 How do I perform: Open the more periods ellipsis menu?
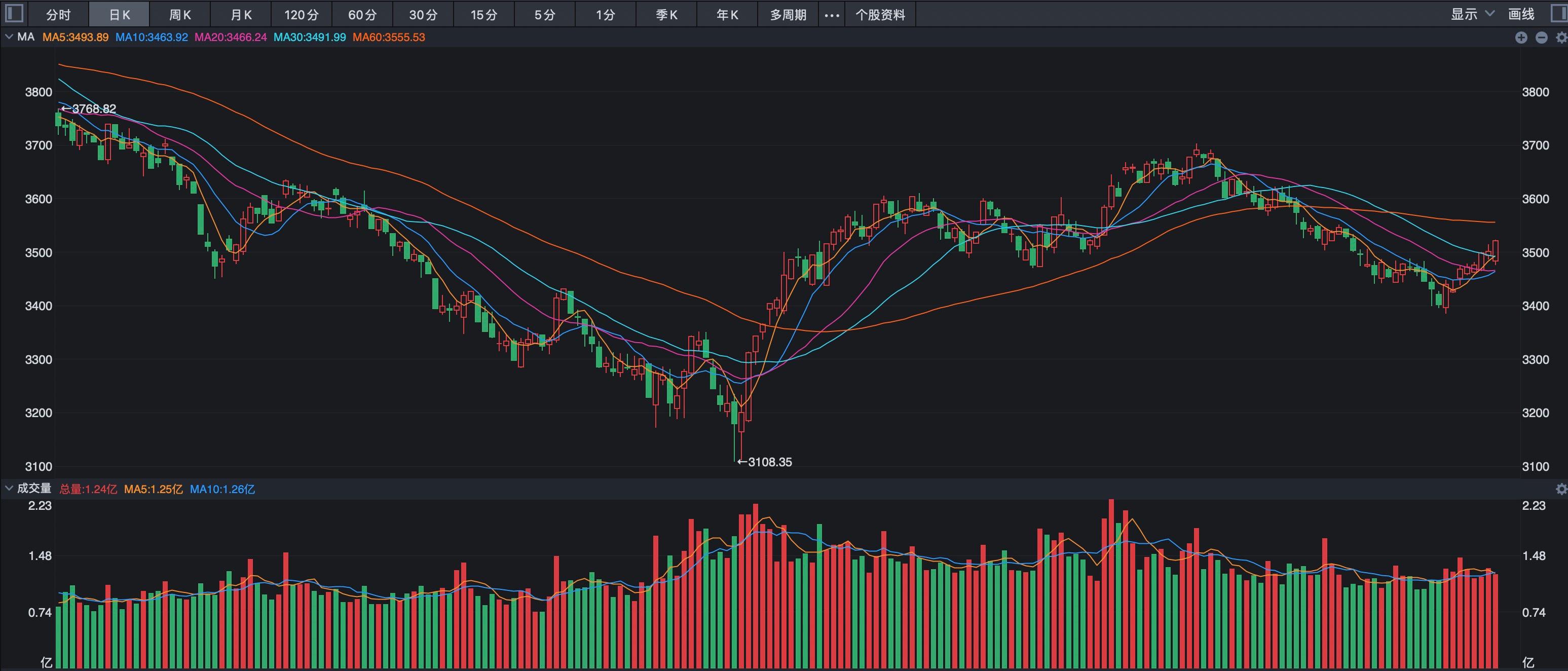832,15
